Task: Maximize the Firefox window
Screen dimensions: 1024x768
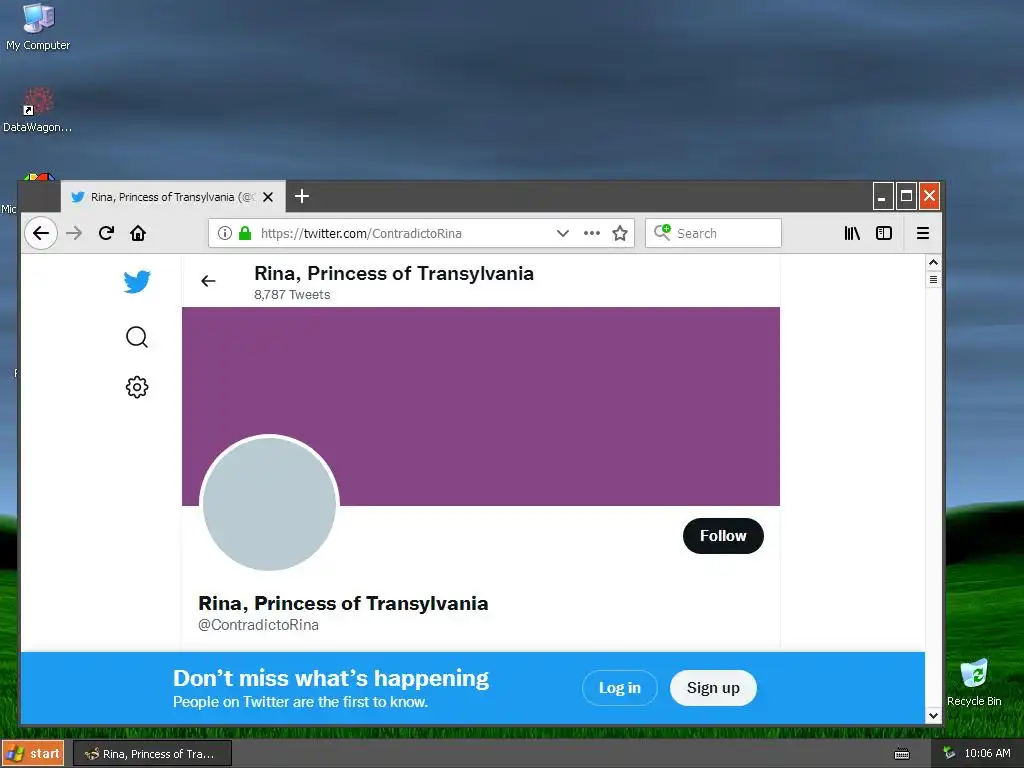Action: (906, 196)
